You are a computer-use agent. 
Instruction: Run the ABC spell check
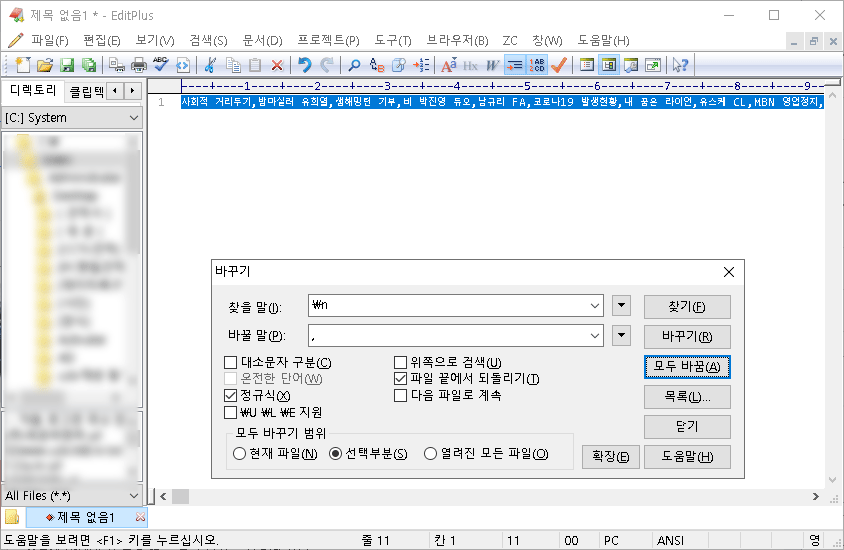click(x=160, y=65)
